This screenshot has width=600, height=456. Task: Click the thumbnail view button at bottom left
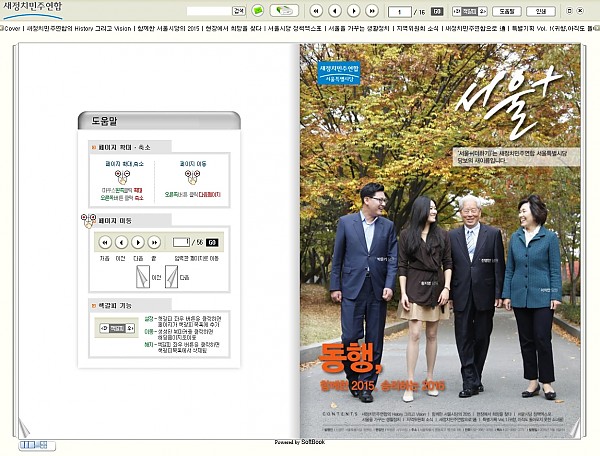pos(37,445)
